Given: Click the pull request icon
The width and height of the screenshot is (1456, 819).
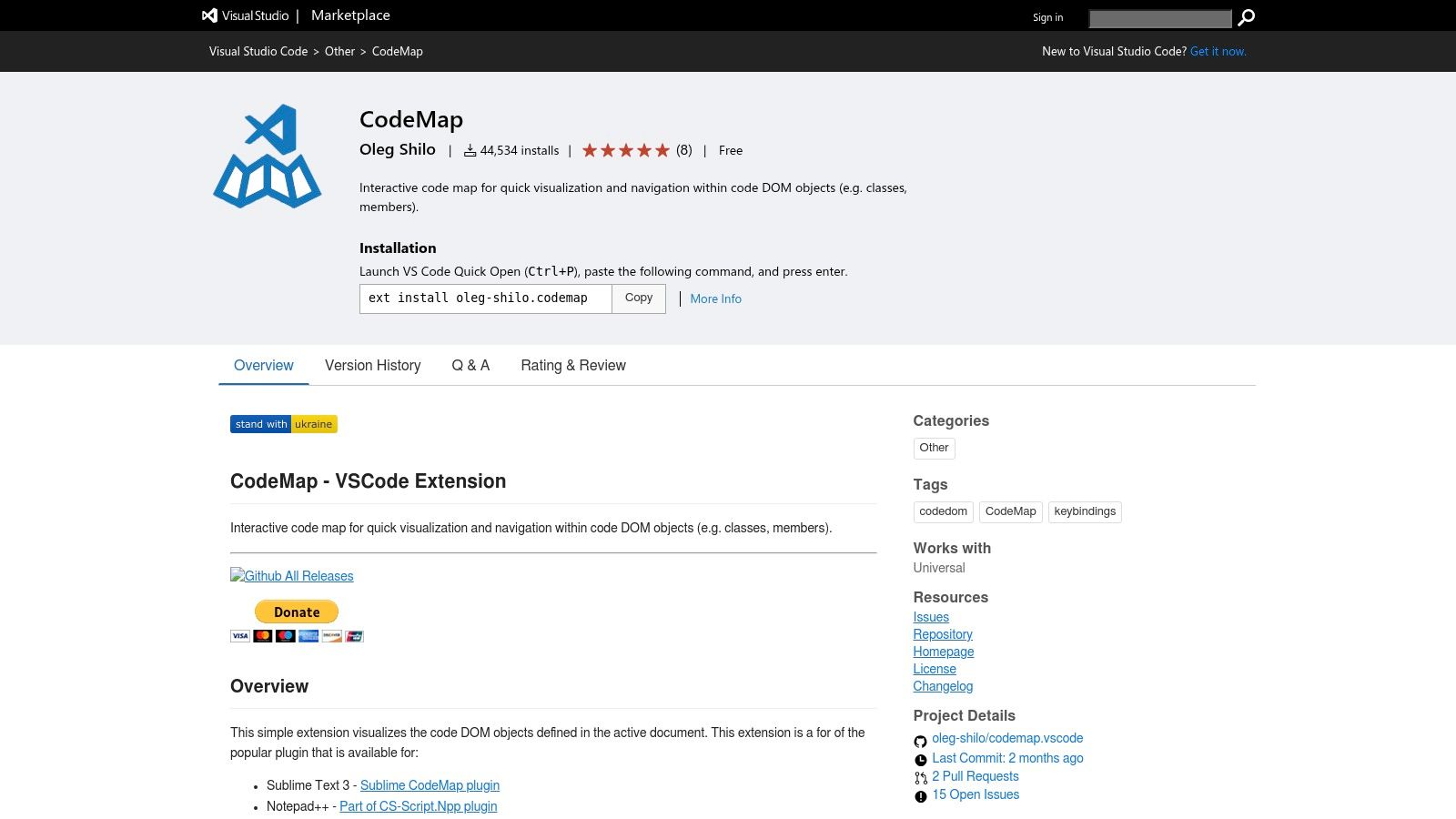Looking at the screenshot, I should pyautogui.click(x=920, y=778).
